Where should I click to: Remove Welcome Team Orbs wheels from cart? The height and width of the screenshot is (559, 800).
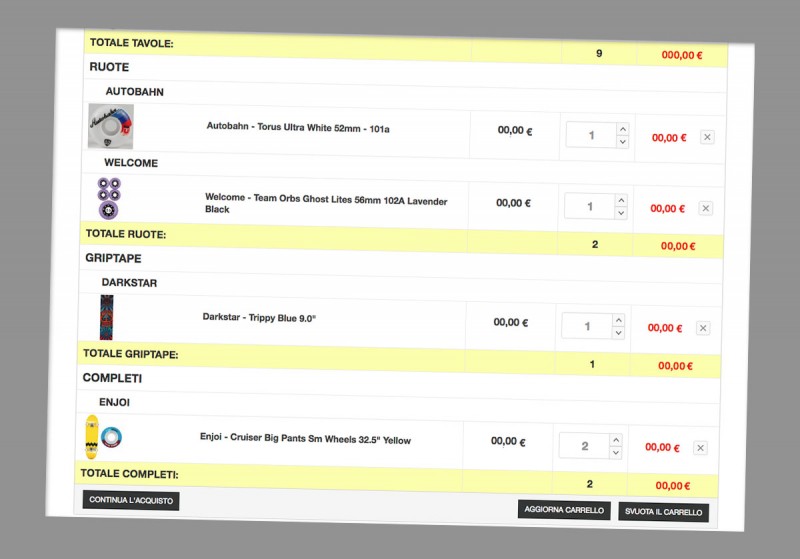705,208
